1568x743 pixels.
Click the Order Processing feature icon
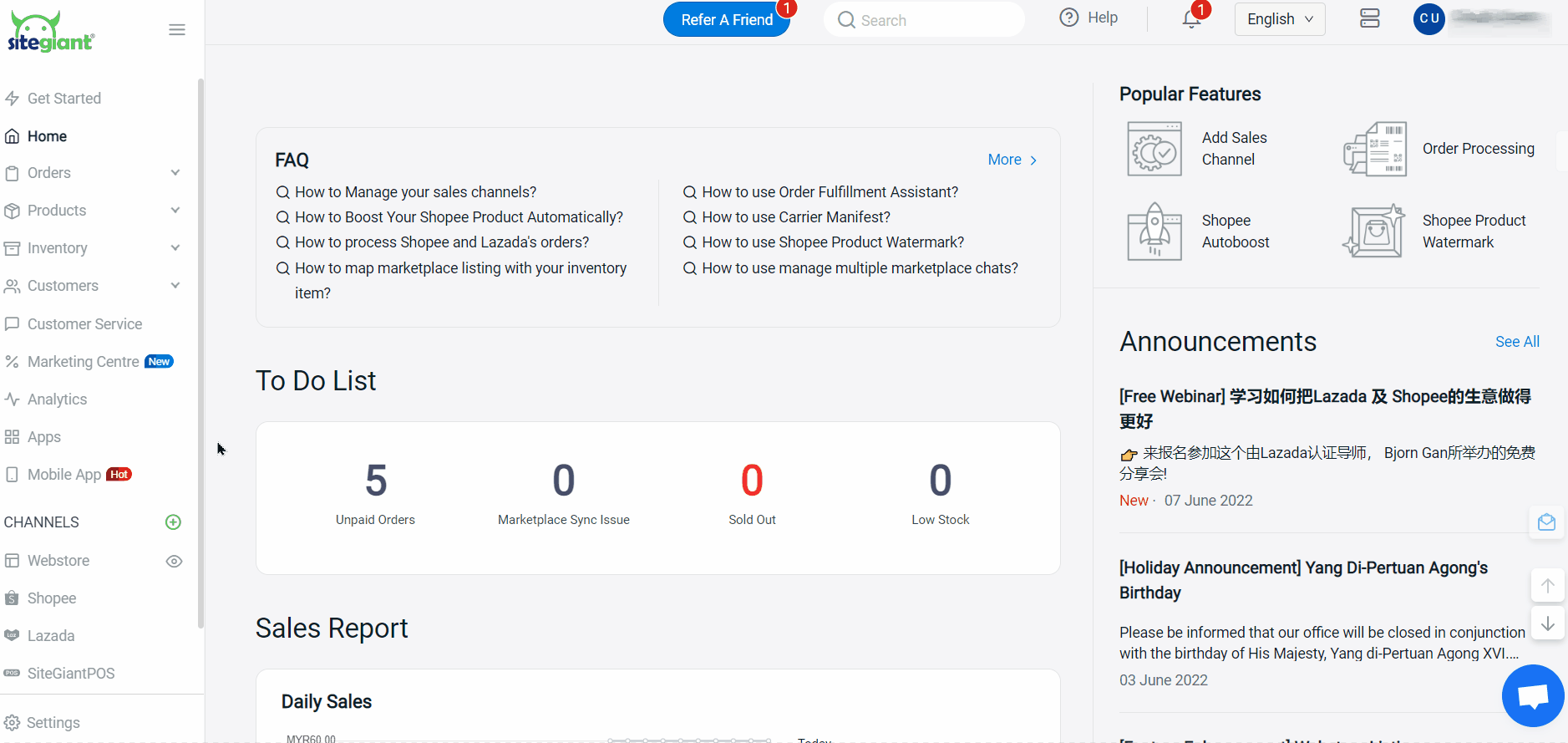tap(1375, 149)
